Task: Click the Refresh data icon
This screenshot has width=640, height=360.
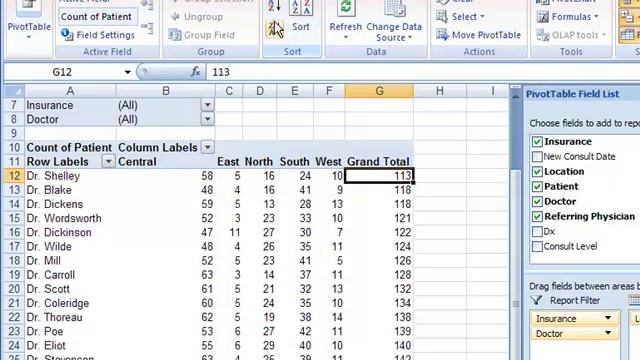Action: (x=346, y=8)
